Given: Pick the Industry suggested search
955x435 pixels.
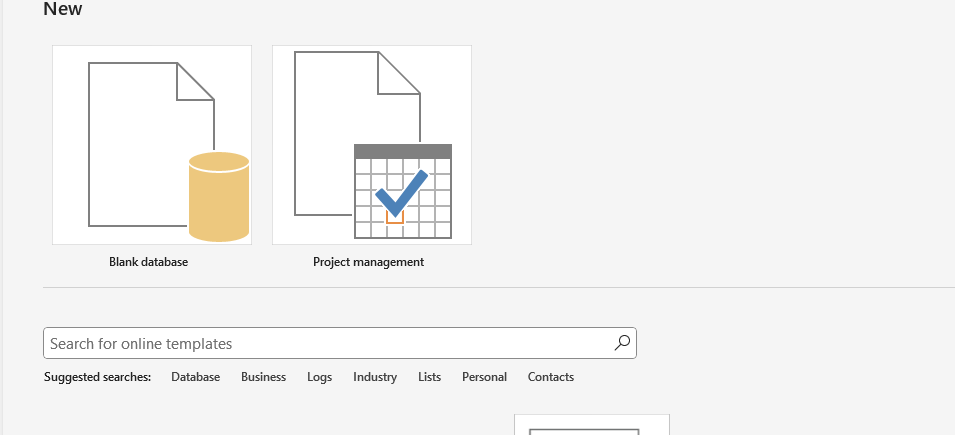Looking at the screenshot, I should [x=375, y=377].
